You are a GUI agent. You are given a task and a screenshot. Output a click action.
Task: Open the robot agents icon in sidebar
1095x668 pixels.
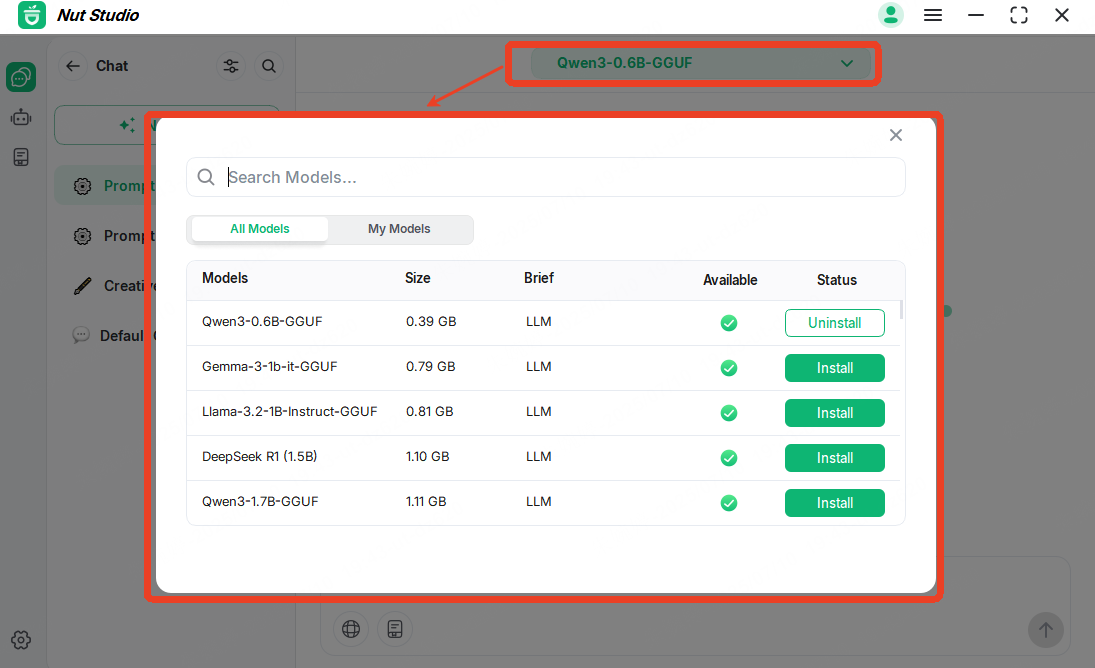tap(21, 117)
